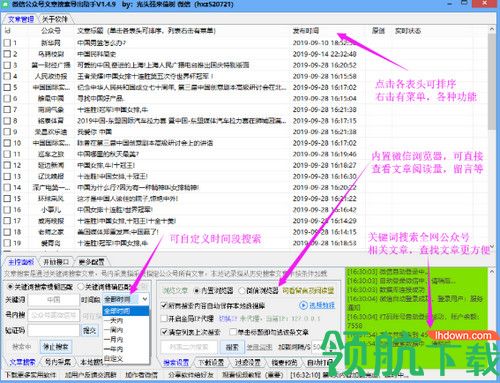Select 一年内 in the time dropdown
This screenshot has height=383, width=500.
[x=126, y=349]
